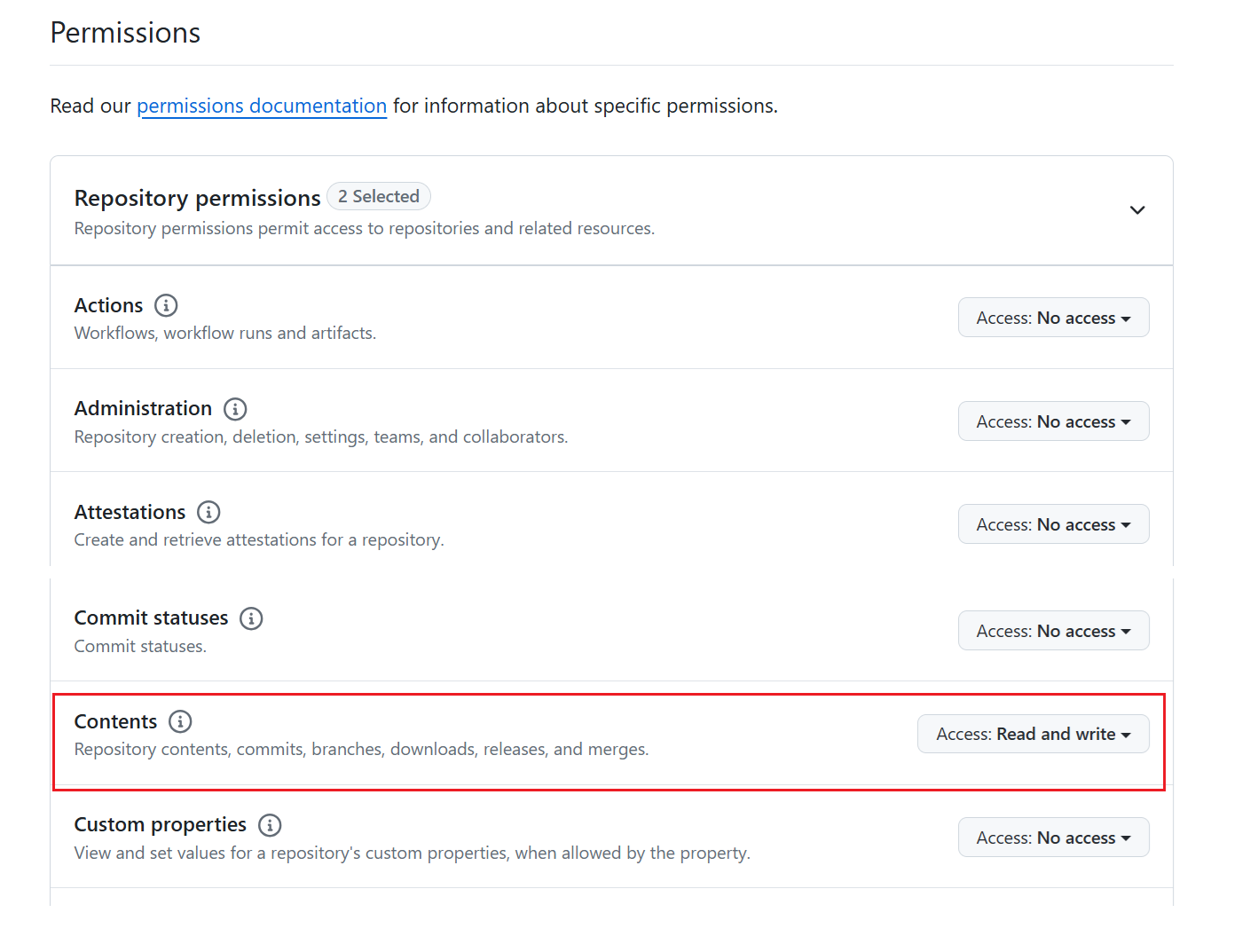This screenshot has width=1250, height=952.
Task: Open the Read and write dropdown for Contents
Action: 1033,734
